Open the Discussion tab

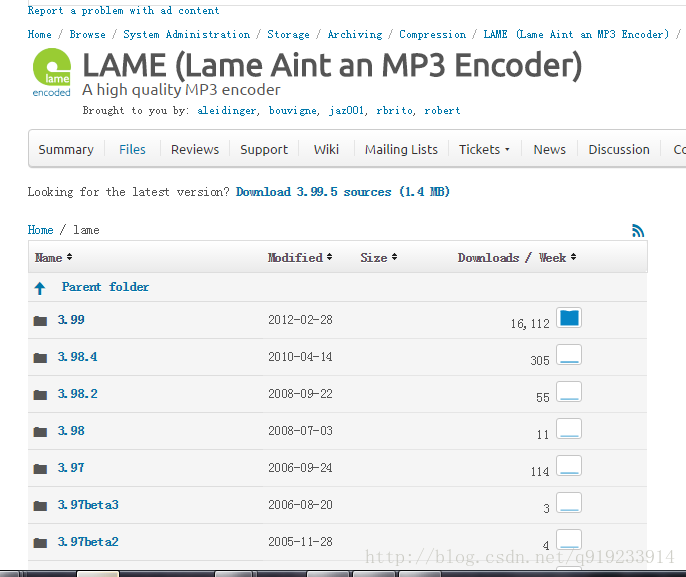click(x=619, y=150)
